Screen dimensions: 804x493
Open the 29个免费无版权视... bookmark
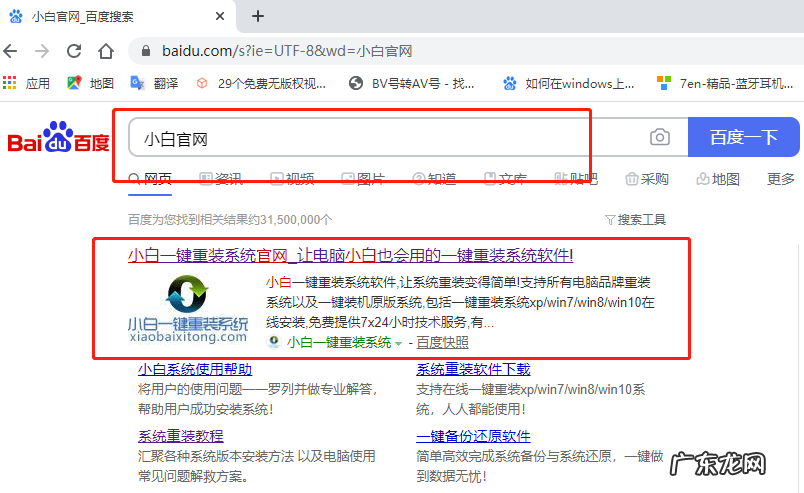[262, 83]
